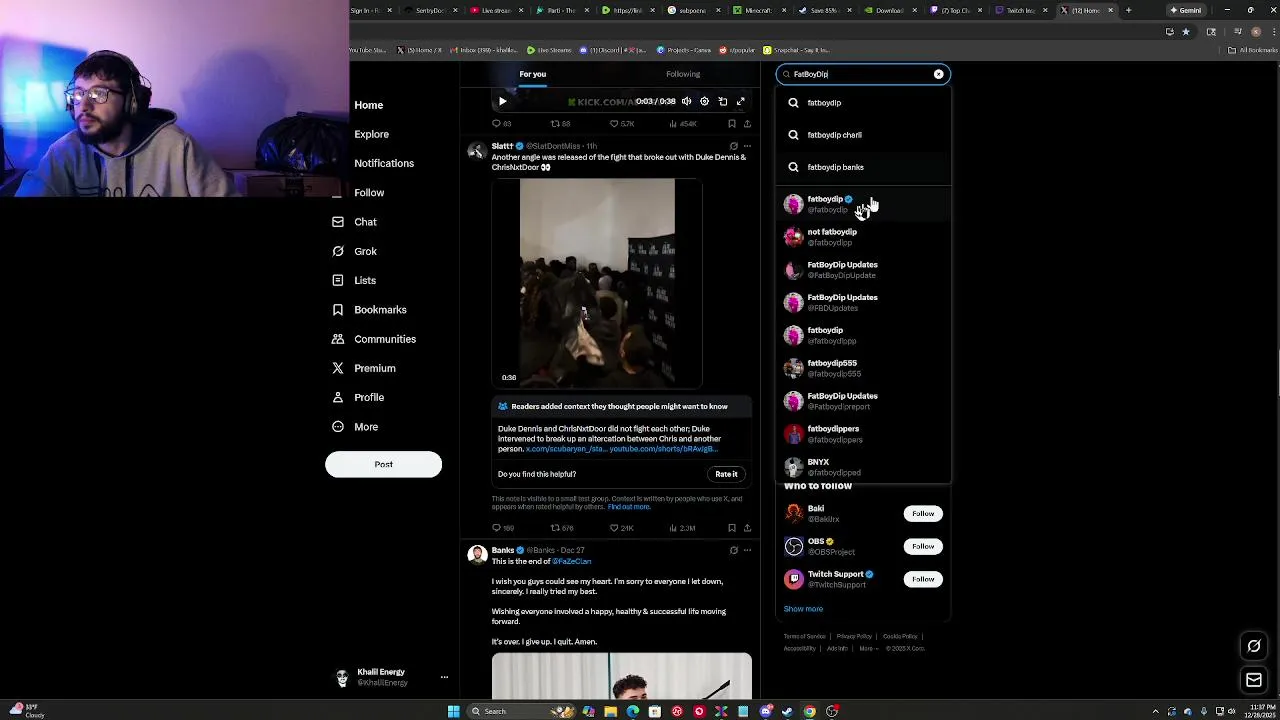Open the verified fatboydip account result
The image size is (1280, 720).
(x=863, y=204)
